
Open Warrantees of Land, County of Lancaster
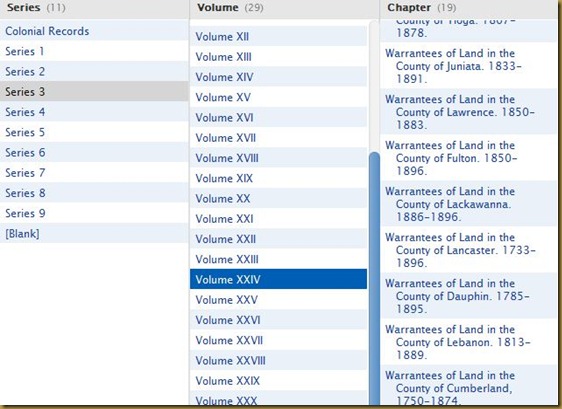[468, 250]
